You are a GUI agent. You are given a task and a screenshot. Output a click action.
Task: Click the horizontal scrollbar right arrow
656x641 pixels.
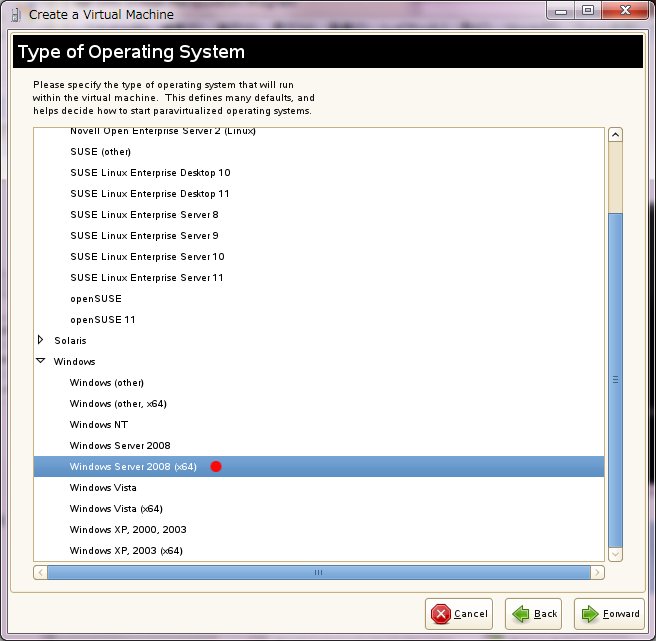(597, 572)
